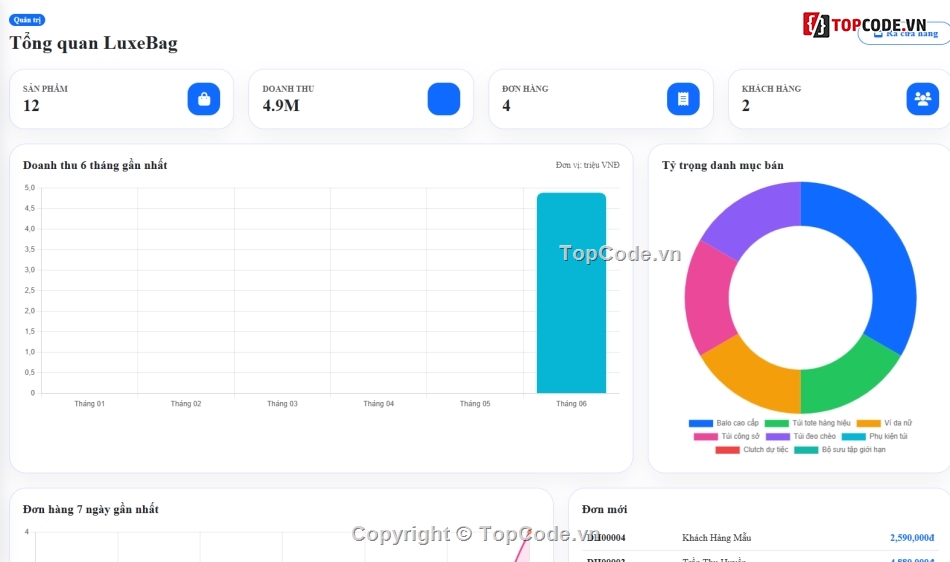This screenshot has height=562, width=950.
Task: Toggle Túi đeo chéo legend swatch
Action: [x=778, y=437]
